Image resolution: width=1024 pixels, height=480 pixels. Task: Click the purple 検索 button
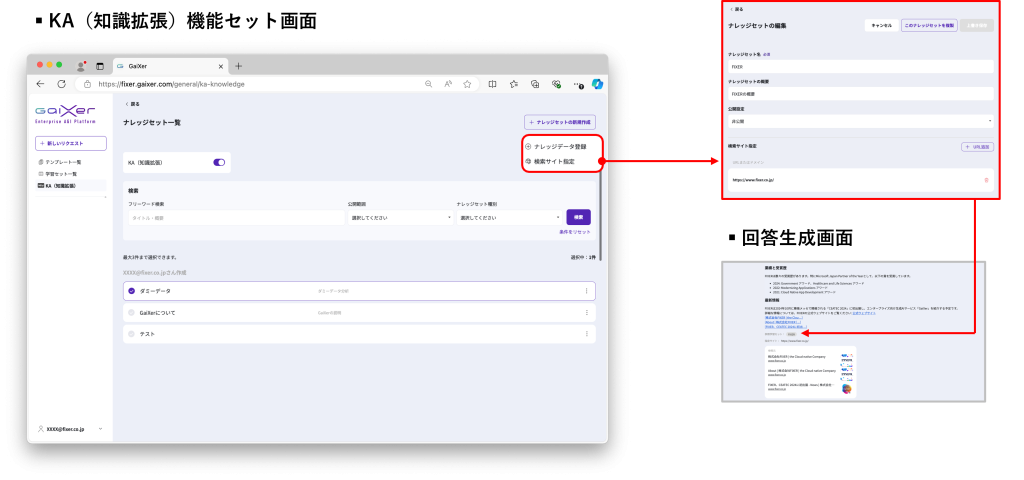578,217
